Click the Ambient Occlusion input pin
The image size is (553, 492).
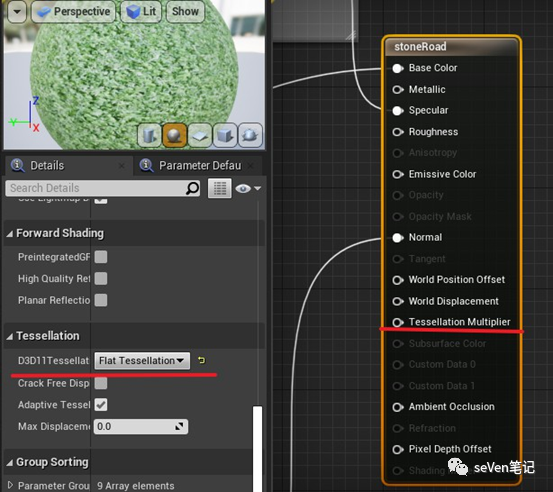(x=397, y=407)
